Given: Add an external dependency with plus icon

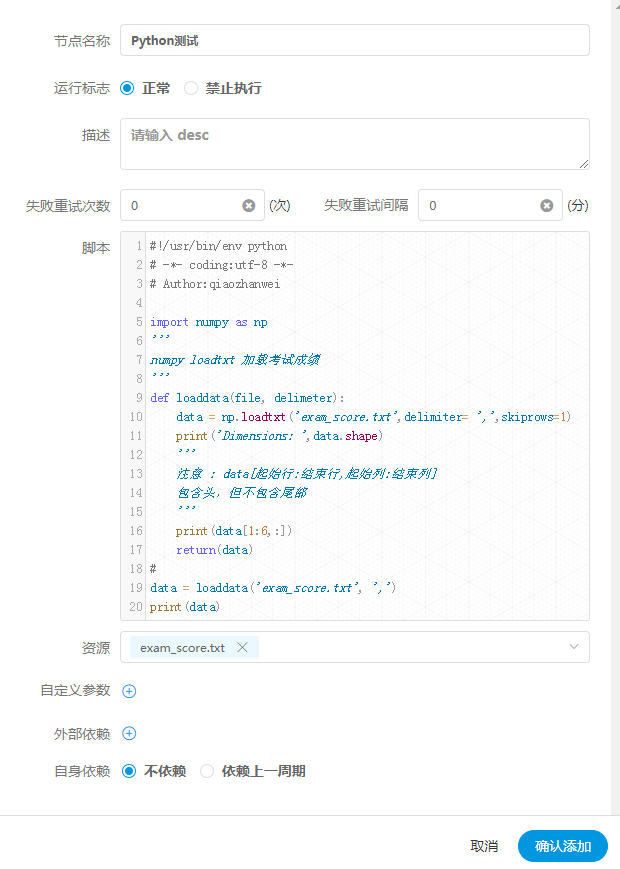Looking at the screenshot, I should pos(129,734).
